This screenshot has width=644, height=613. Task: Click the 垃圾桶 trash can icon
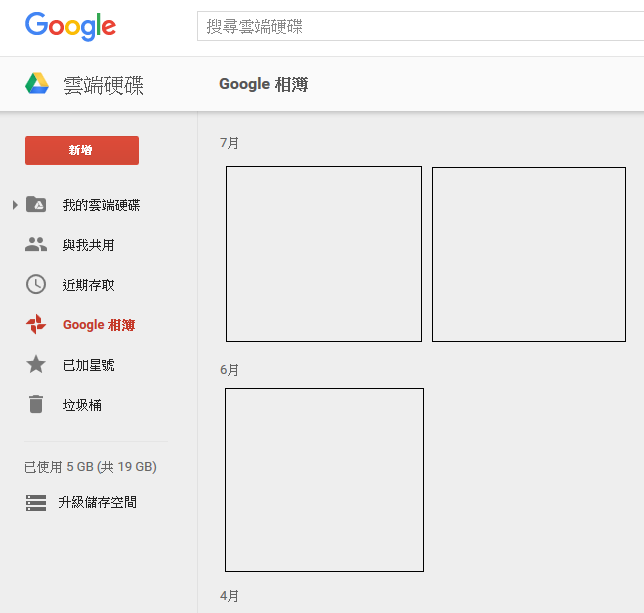36,404
